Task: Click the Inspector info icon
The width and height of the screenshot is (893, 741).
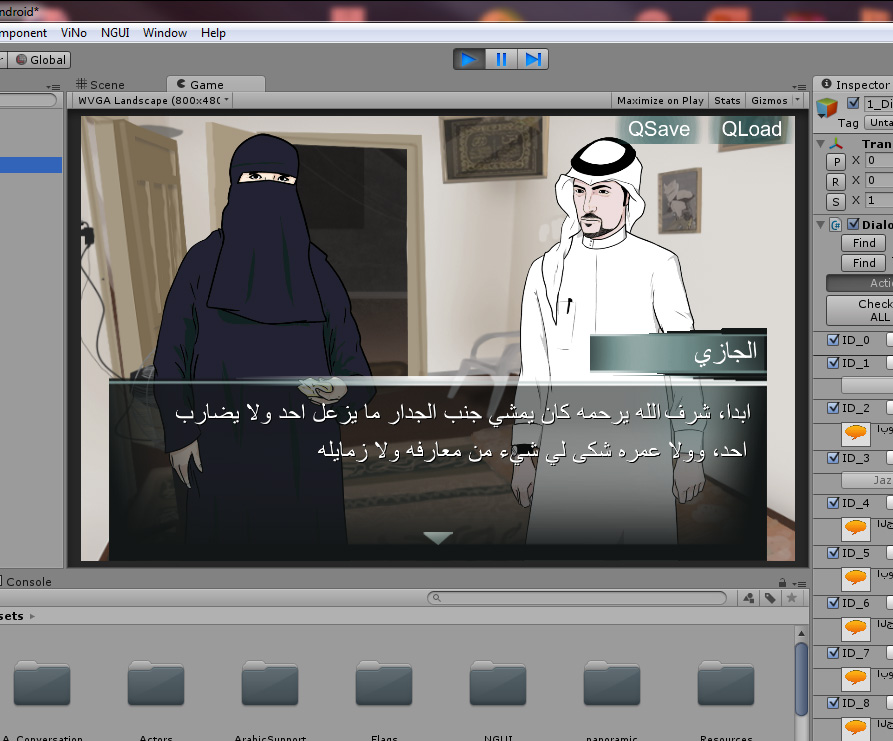Action: [826, 84]
